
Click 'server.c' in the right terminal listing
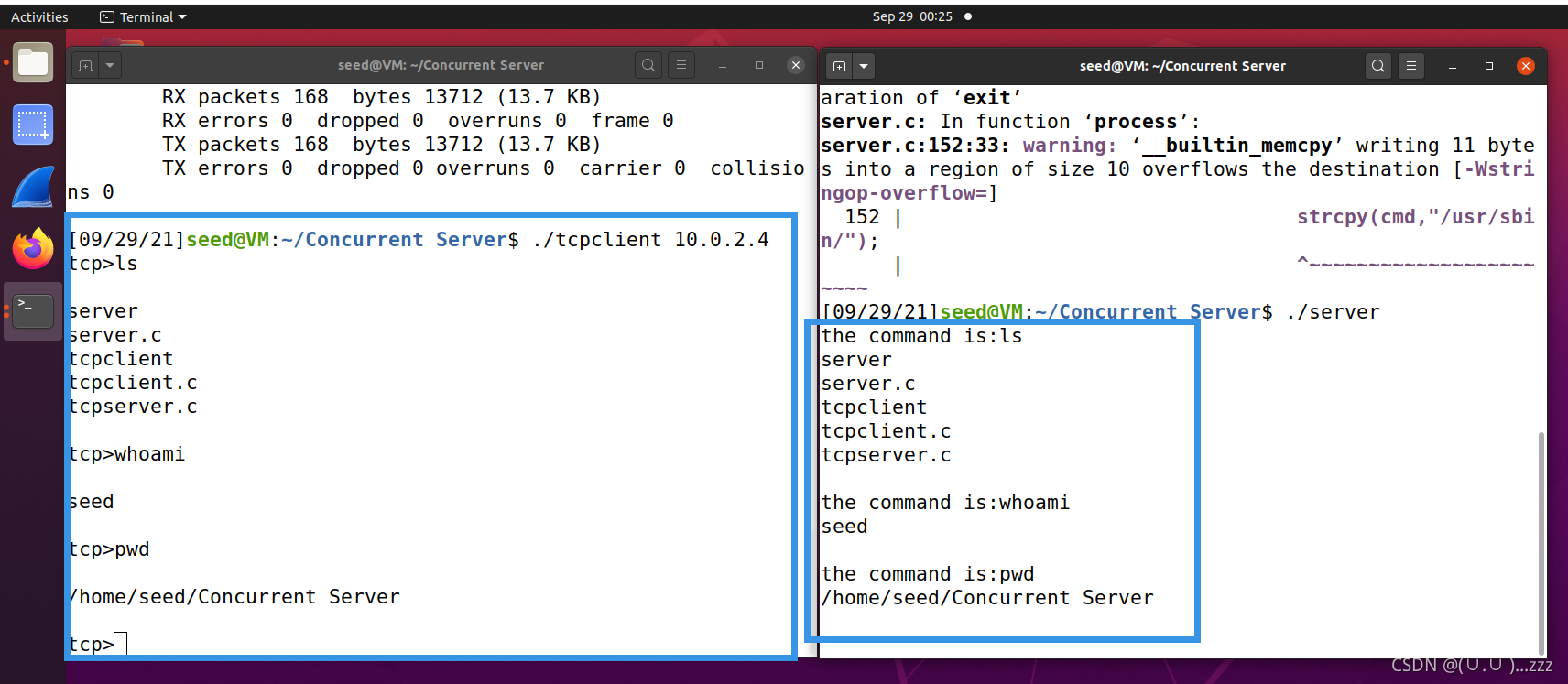click(868, 384)
